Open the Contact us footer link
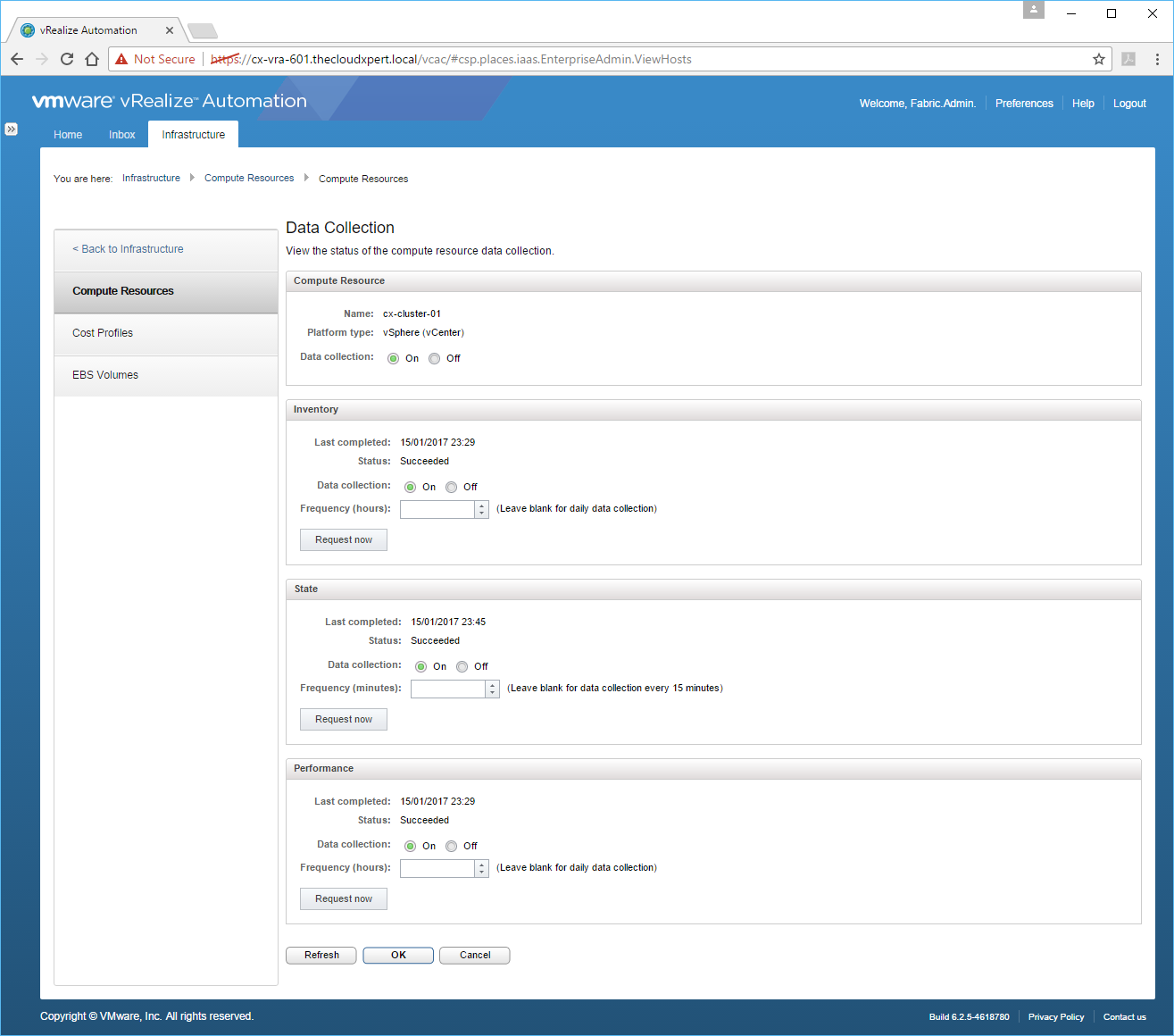 tap(1125, 1017)
